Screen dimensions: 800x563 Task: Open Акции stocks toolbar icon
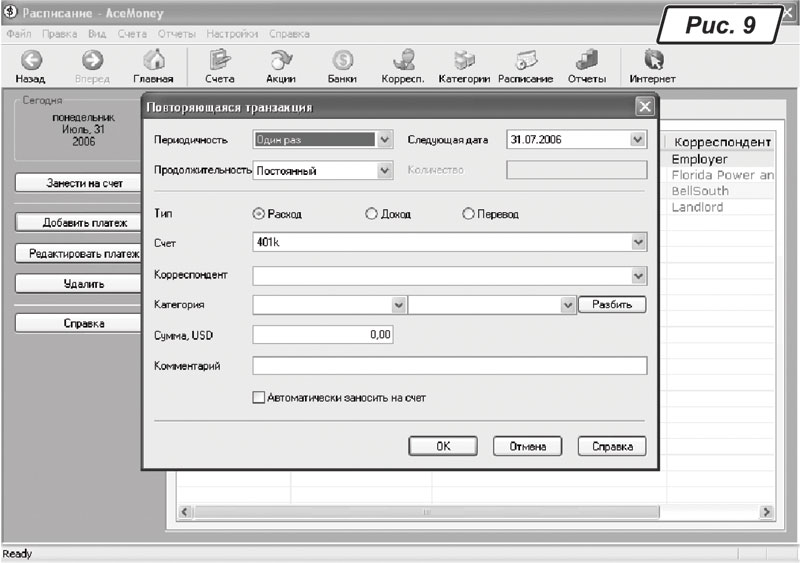pos(280,66)
